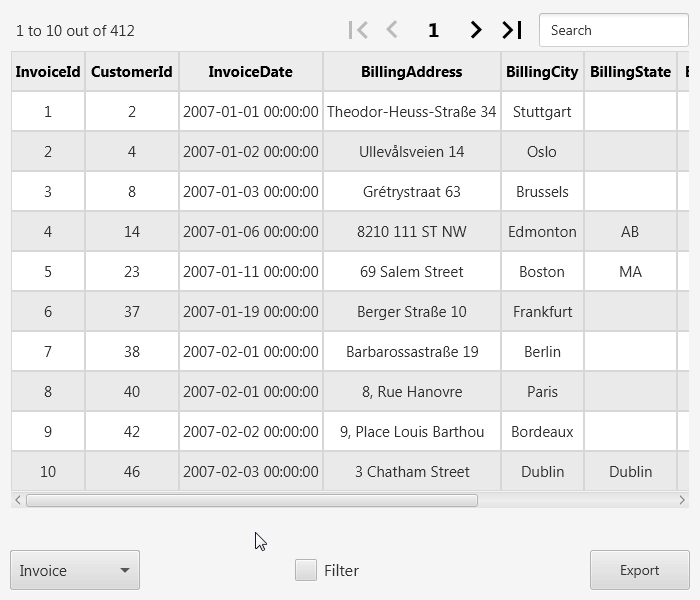Click the Search text field
Viewport: 700px width, 600px height.
tap(612, 30)
